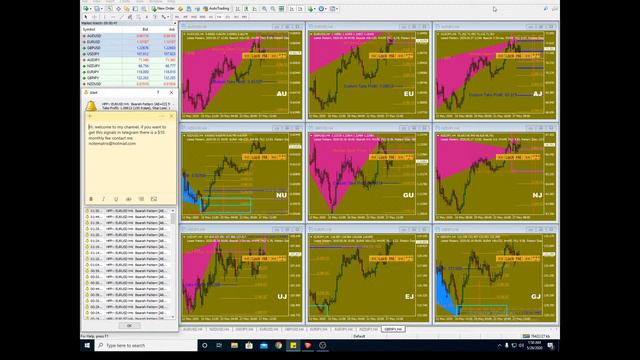The width and height of the screenshot is (640, 360).
Task: Open the Data Window toolbar icon
Action: [x=119, y=9]
